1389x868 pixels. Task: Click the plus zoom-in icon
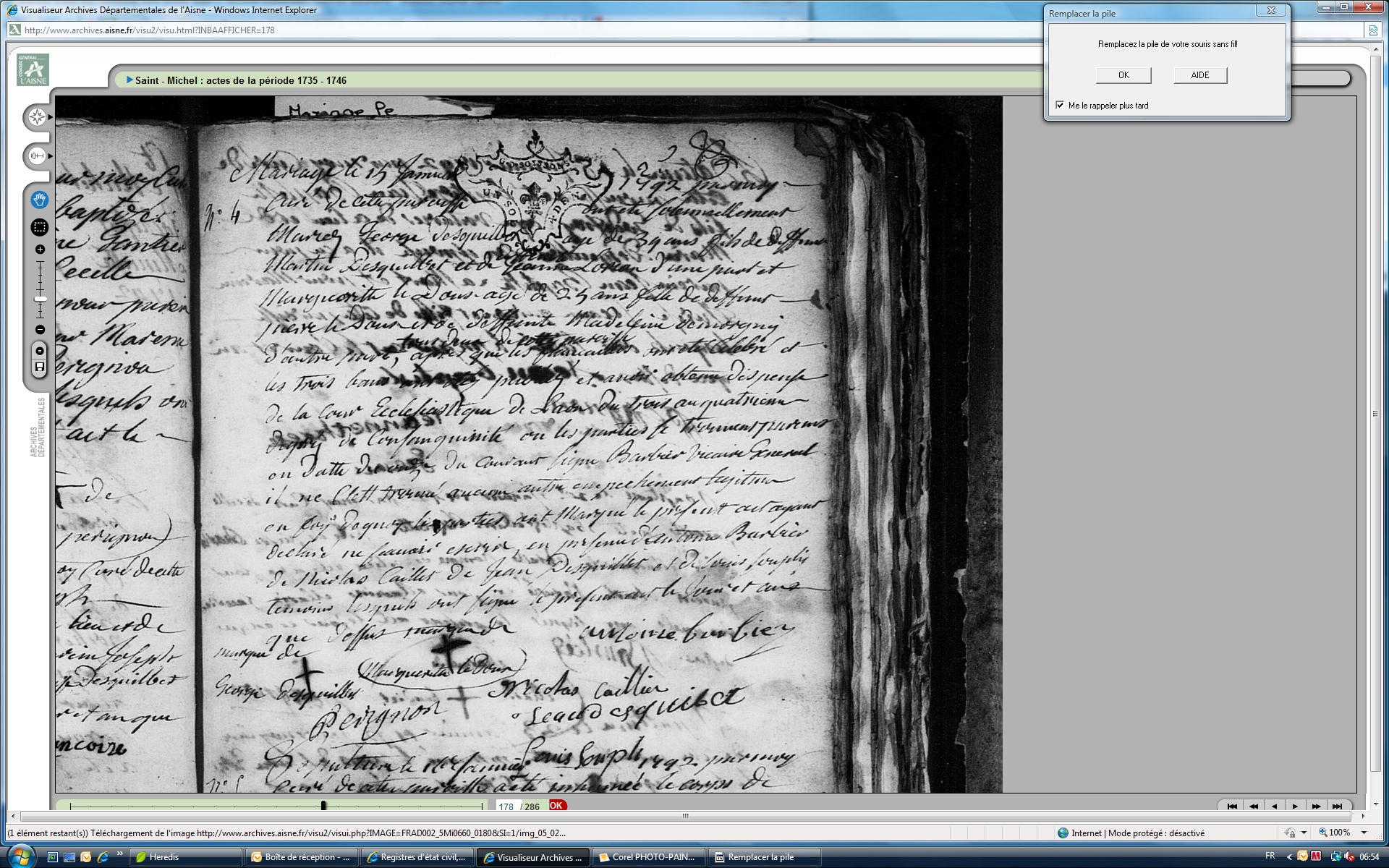click(x=40, y=250)
